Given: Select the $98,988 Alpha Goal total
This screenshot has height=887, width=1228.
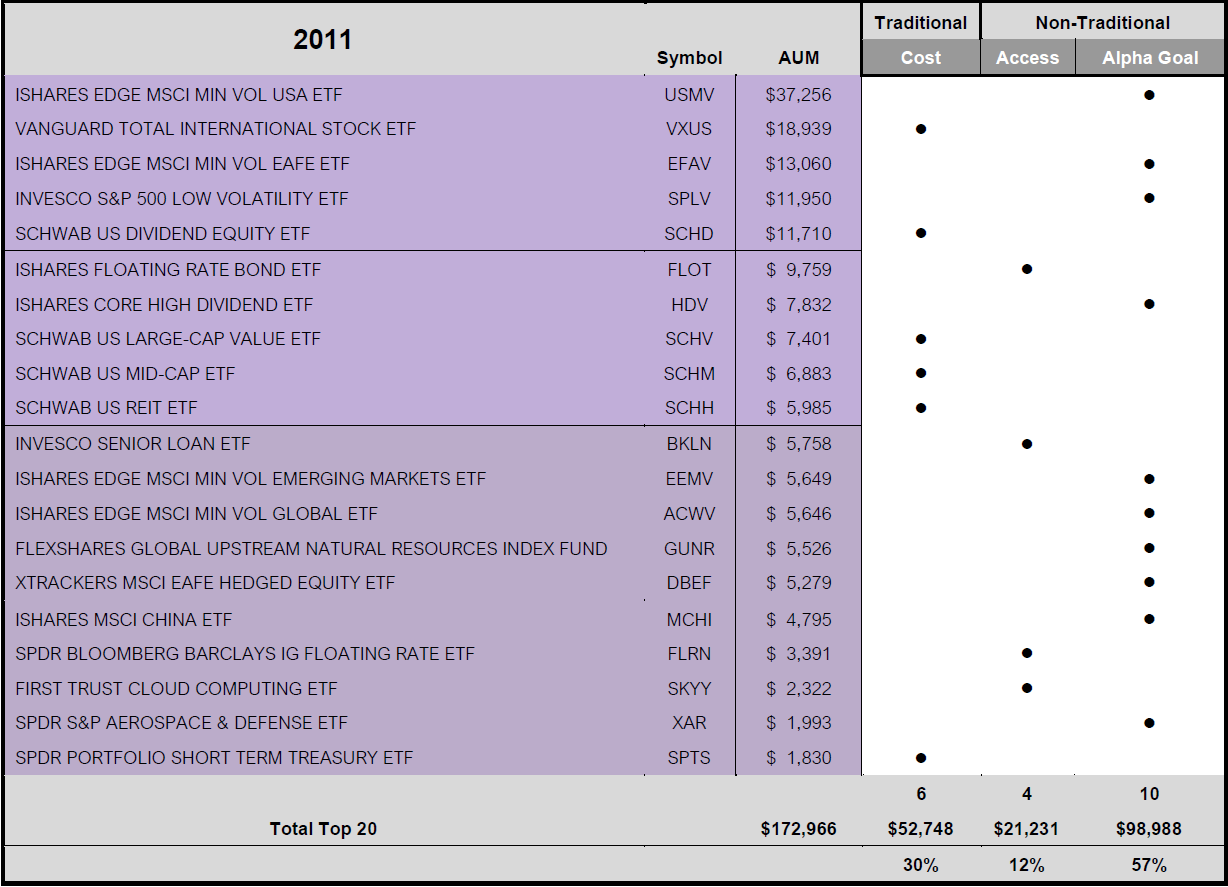Looking at the screenshot, I should coord(1150,829).
